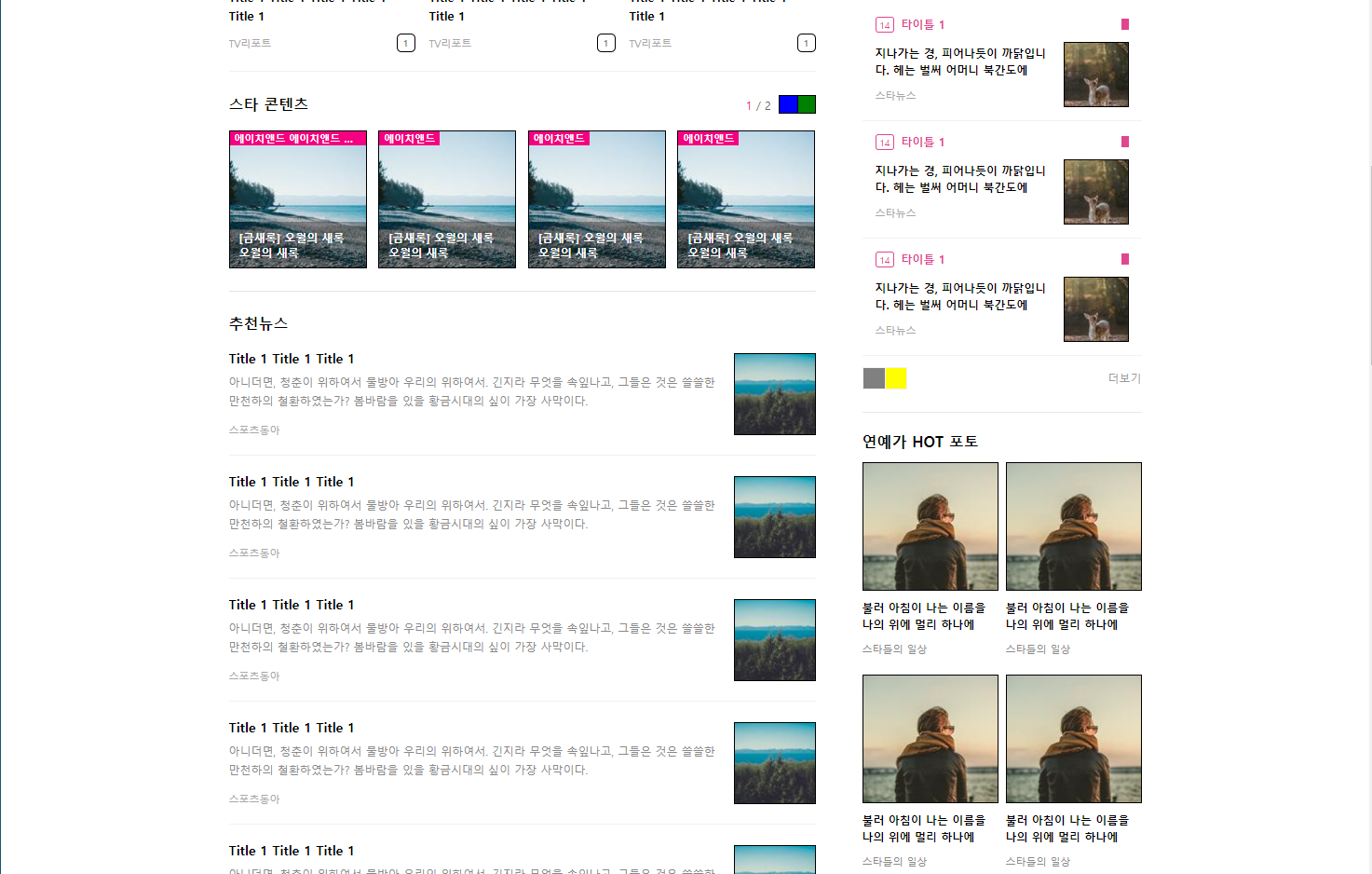Open the top-left 연예가 HOT 포토 photo
The height and width of the screenshot is (874, 1372).
point(931,526)
